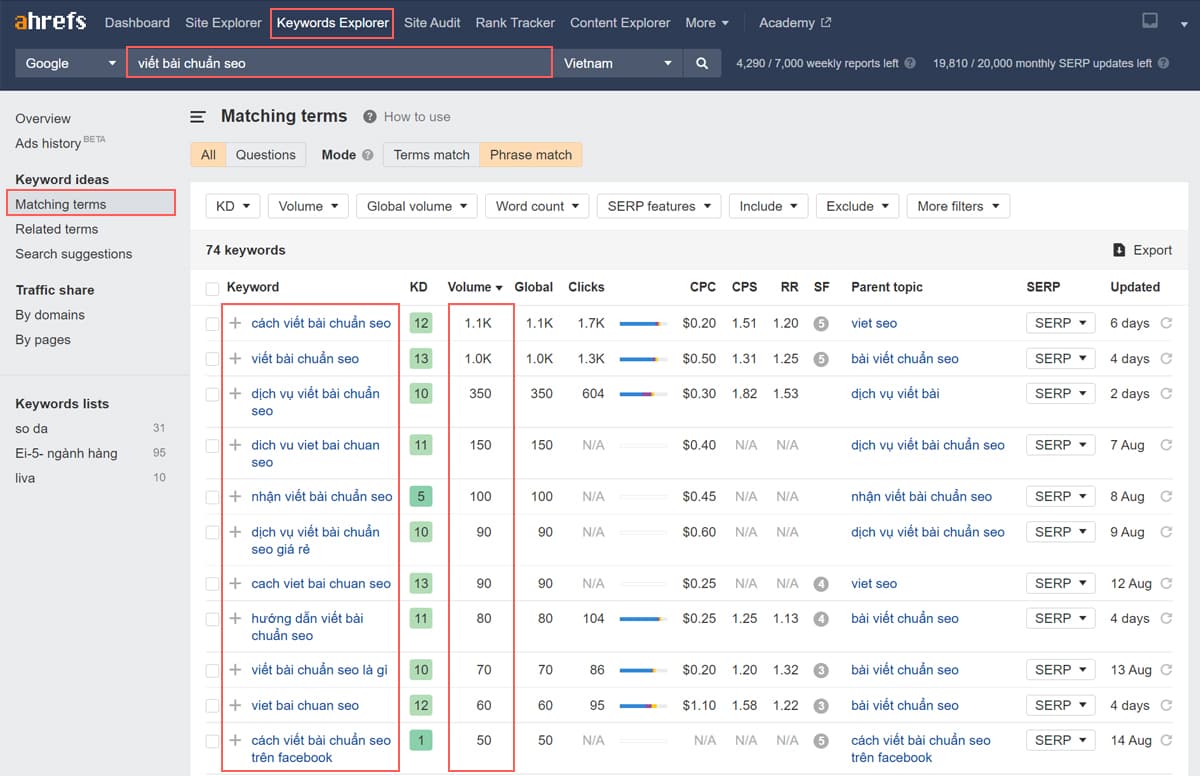The height and width of the screenshot is (776, 1200).
Task: Click the hamburger icon beside Matching terms heading
Action: (x=196, y=116)
